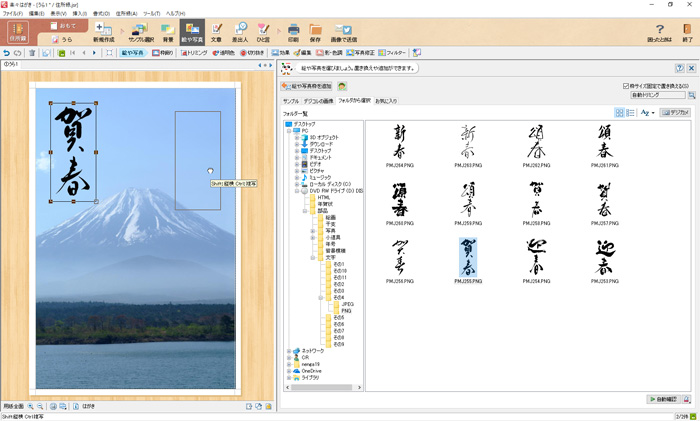Screen dimensions: 700x421
Task: Open the A-Z sort order dropdown
Action: [x=647, y=113]
